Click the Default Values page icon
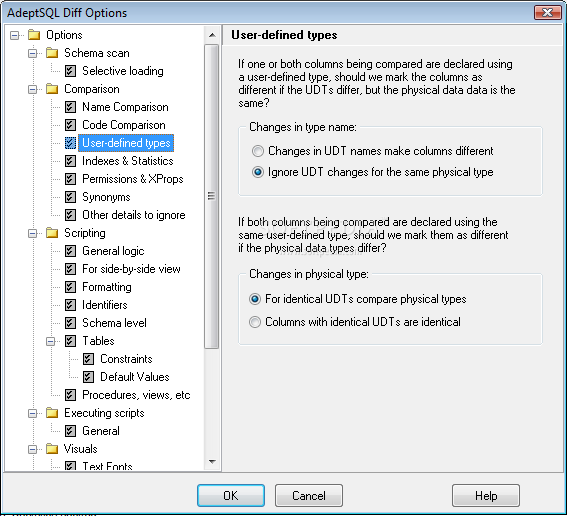567x516 pixels. (88, 377)
